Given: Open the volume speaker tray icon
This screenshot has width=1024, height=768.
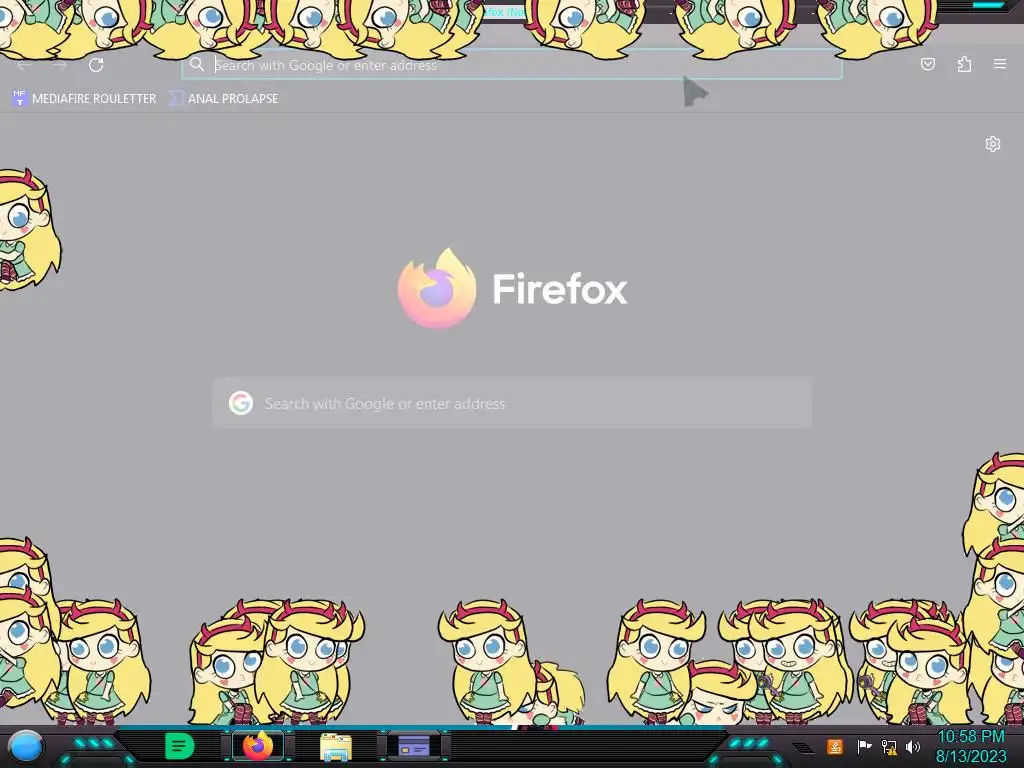Looking at the screenshot, I should click(x=913, y=746).
